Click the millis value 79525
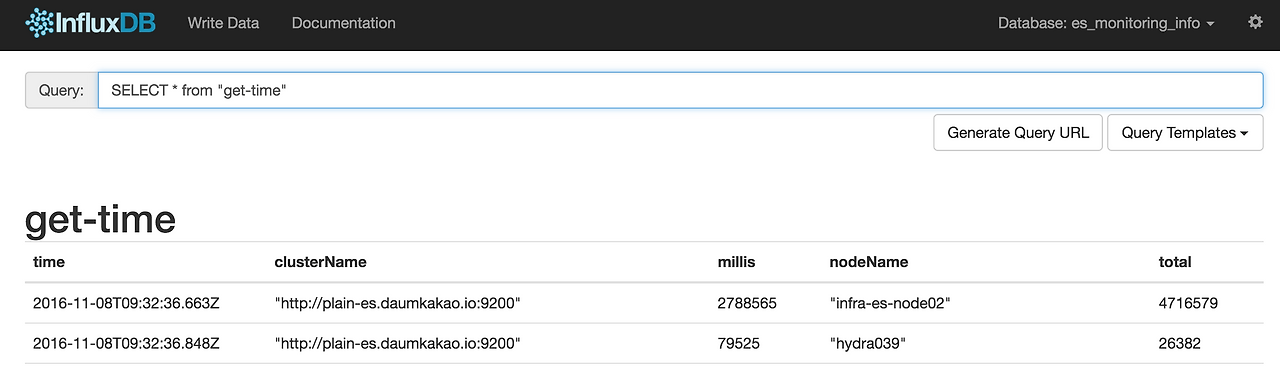 [738, 343]
